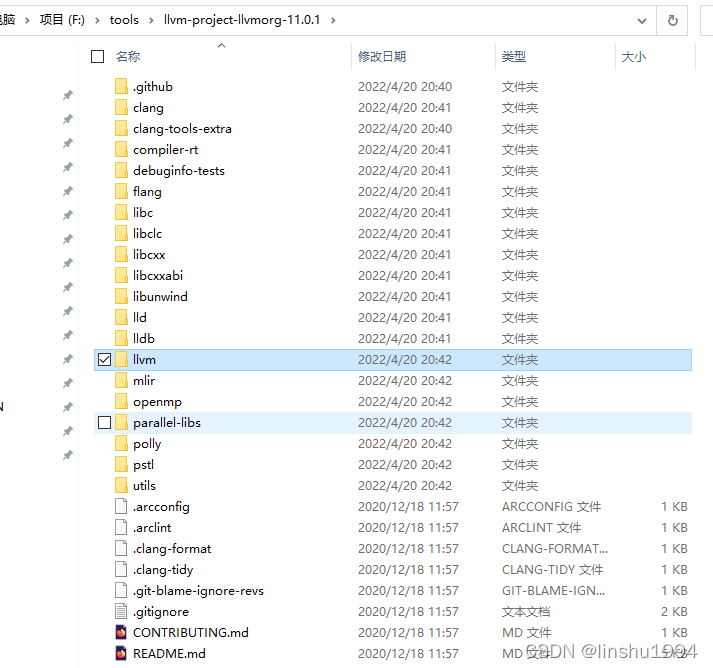Click the llvm folder icon
Viewport: 713px width, 668px height.
point(121,359)
